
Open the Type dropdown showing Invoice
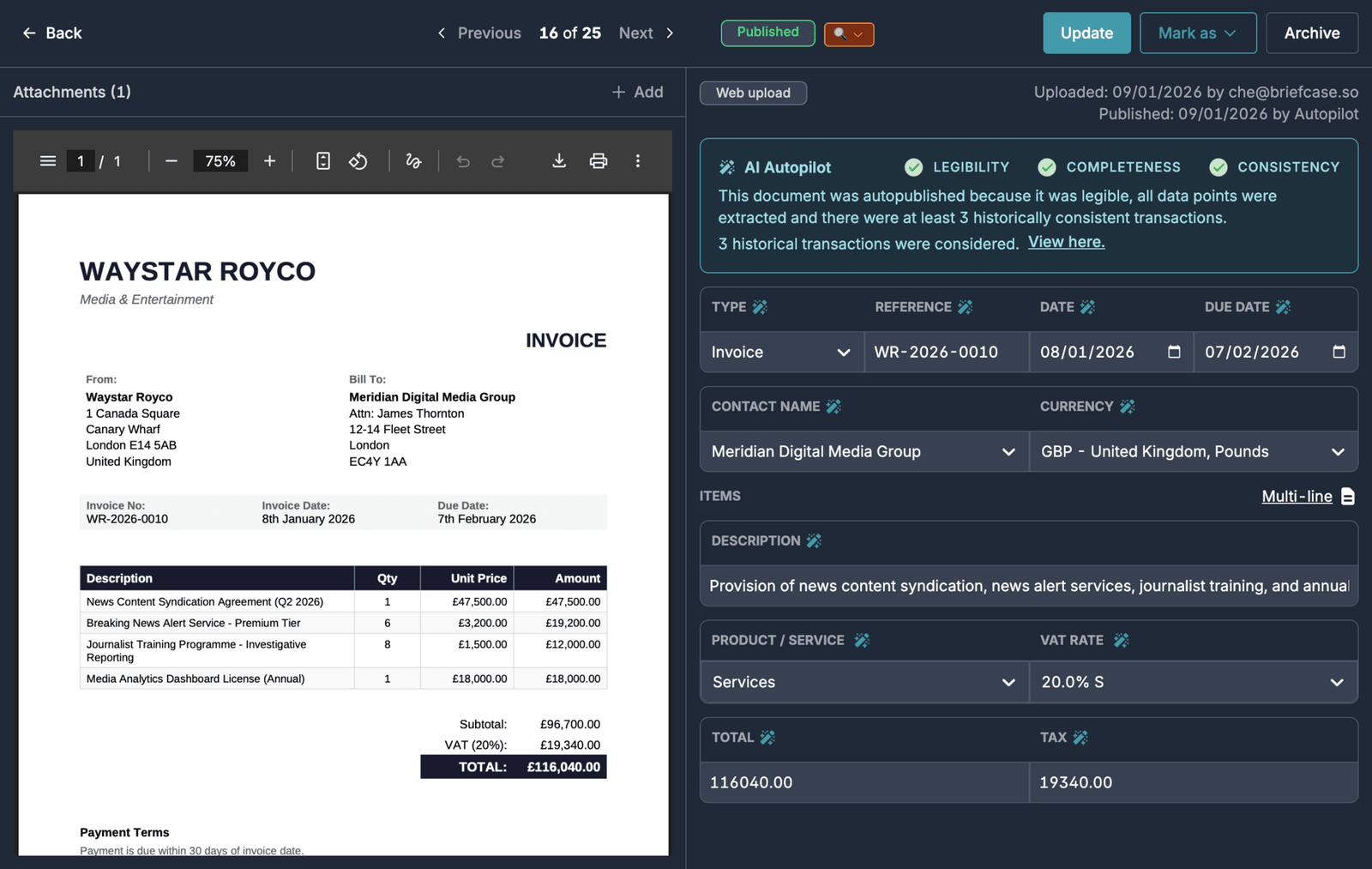click(782, 352)
